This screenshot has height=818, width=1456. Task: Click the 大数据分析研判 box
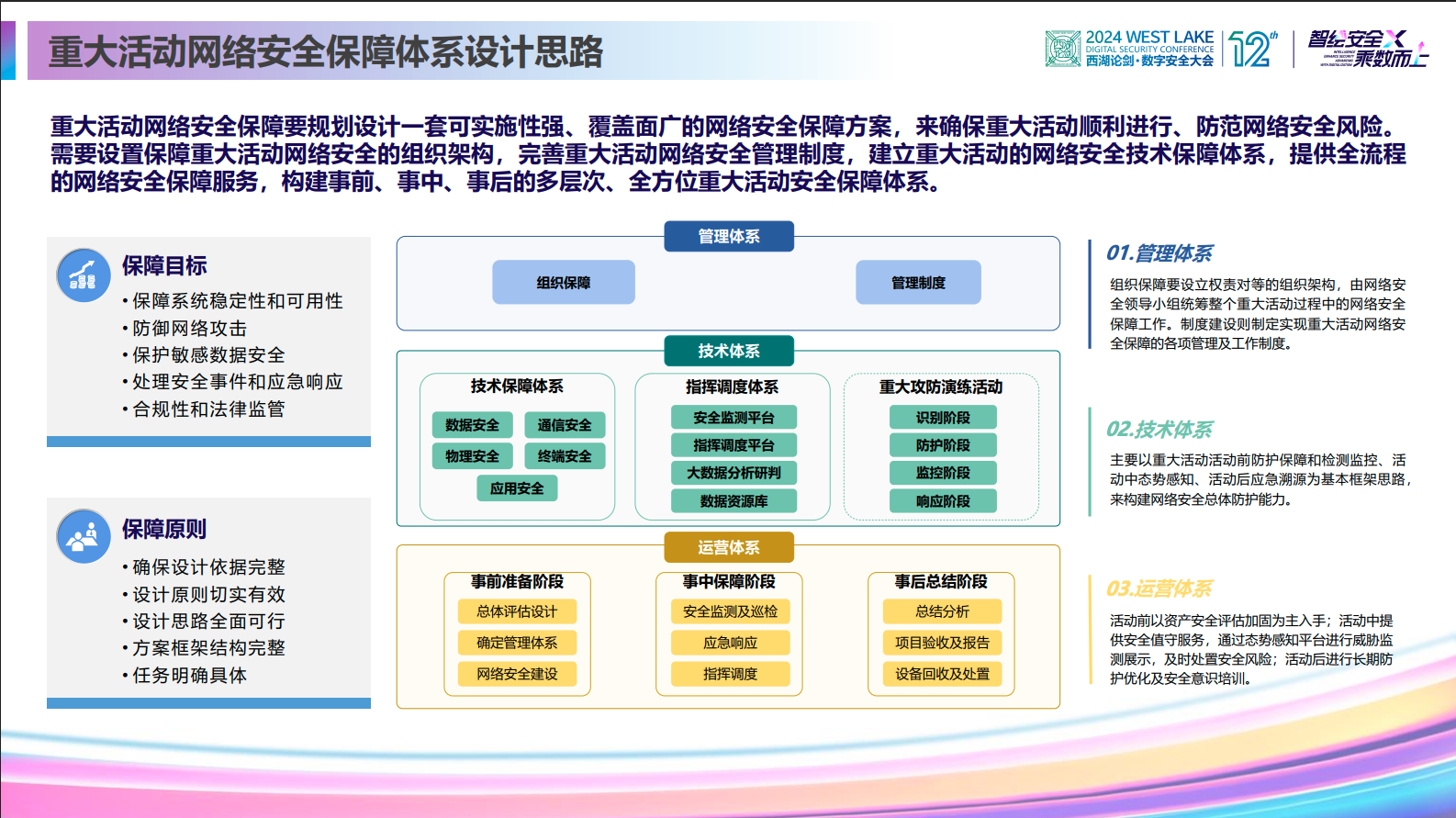pos(734,473)
